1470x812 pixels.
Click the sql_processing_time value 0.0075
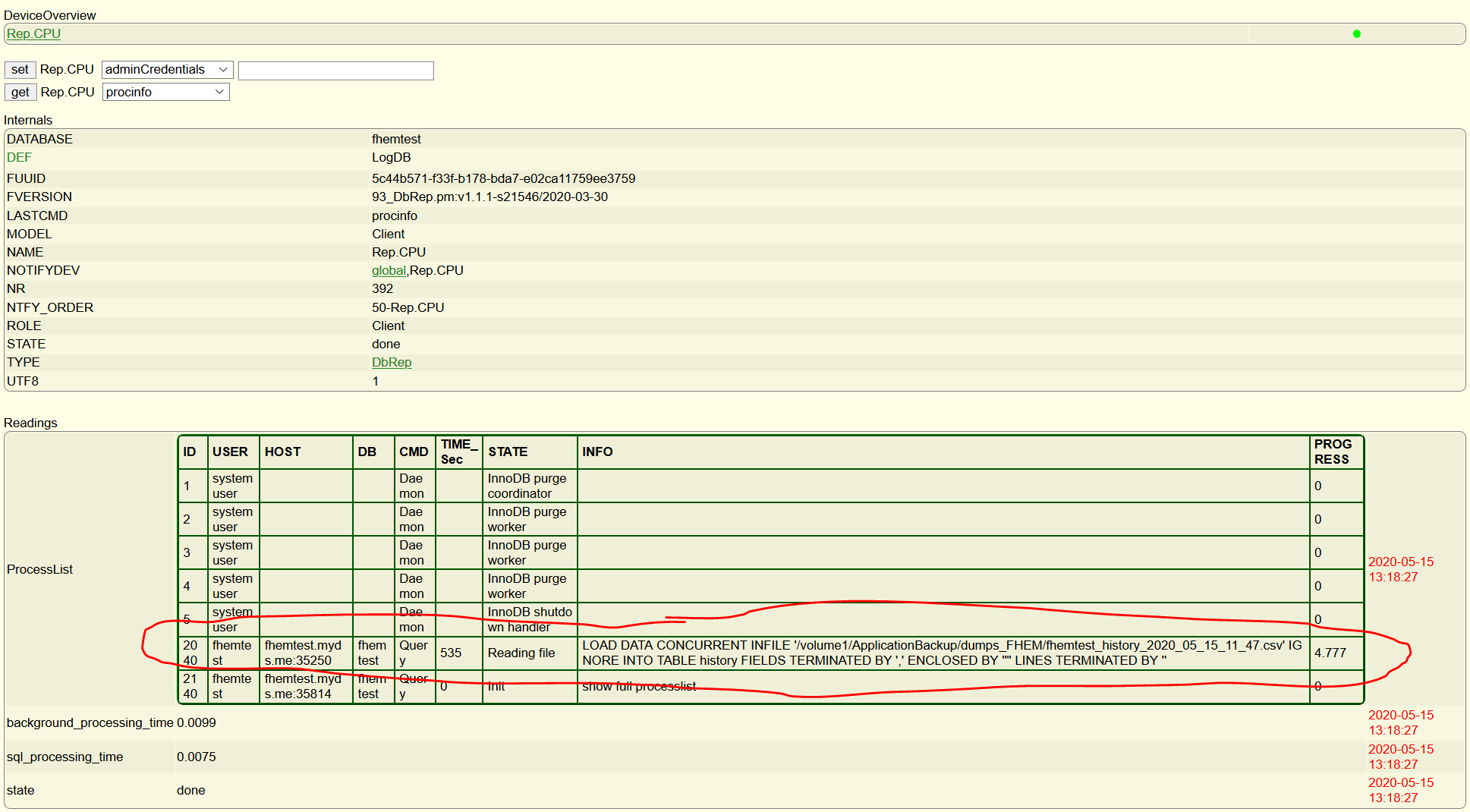[x=197, y=757]
